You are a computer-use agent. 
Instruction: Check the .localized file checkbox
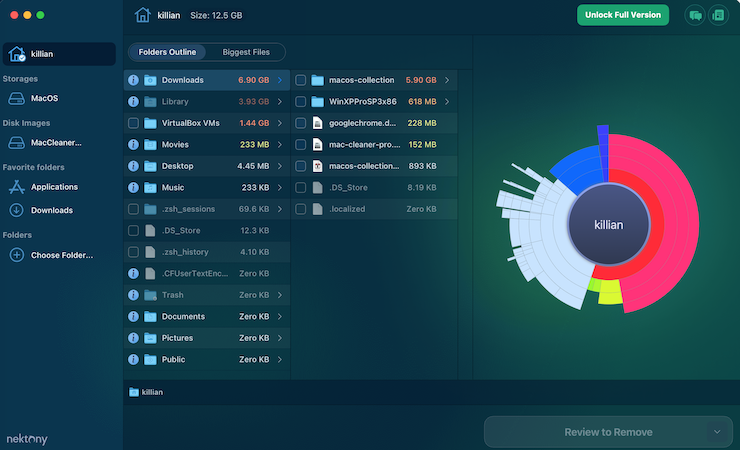tap(301, 209)
